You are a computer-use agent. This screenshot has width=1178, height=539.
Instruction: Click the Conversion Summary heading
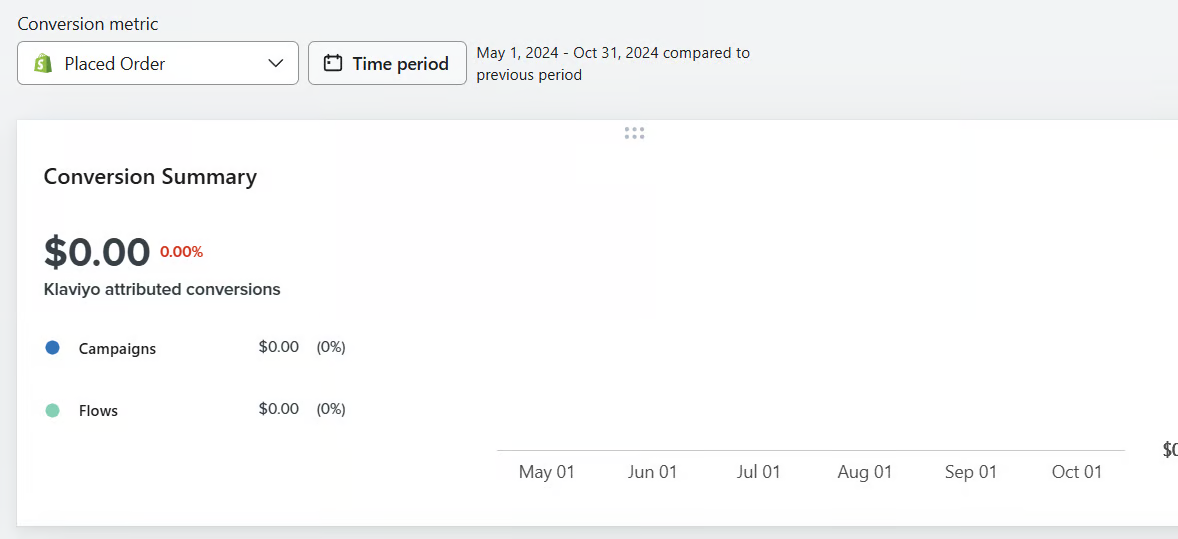tap(150, 177)
